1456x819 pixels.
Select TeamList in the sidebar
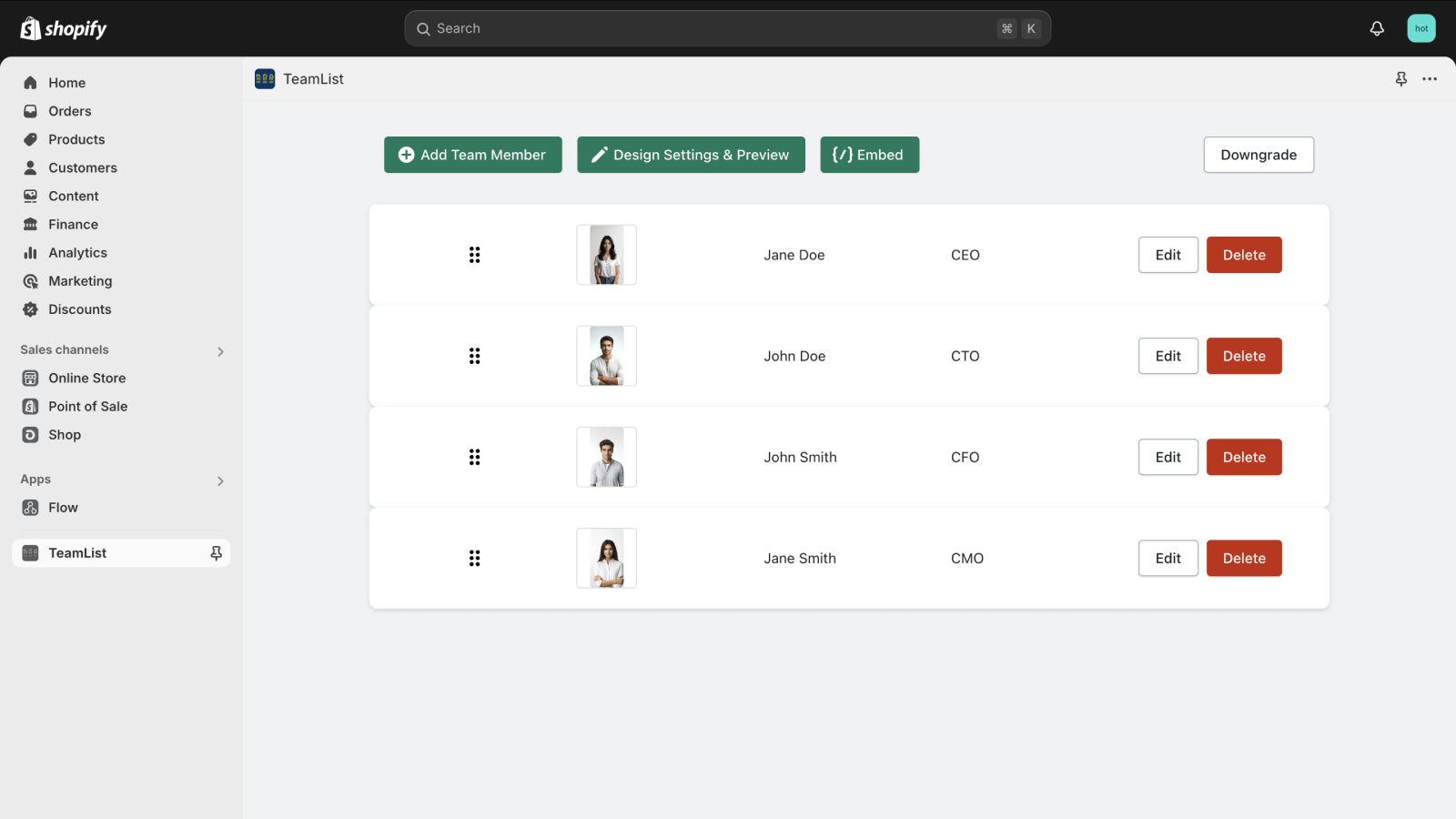point(77,552)
